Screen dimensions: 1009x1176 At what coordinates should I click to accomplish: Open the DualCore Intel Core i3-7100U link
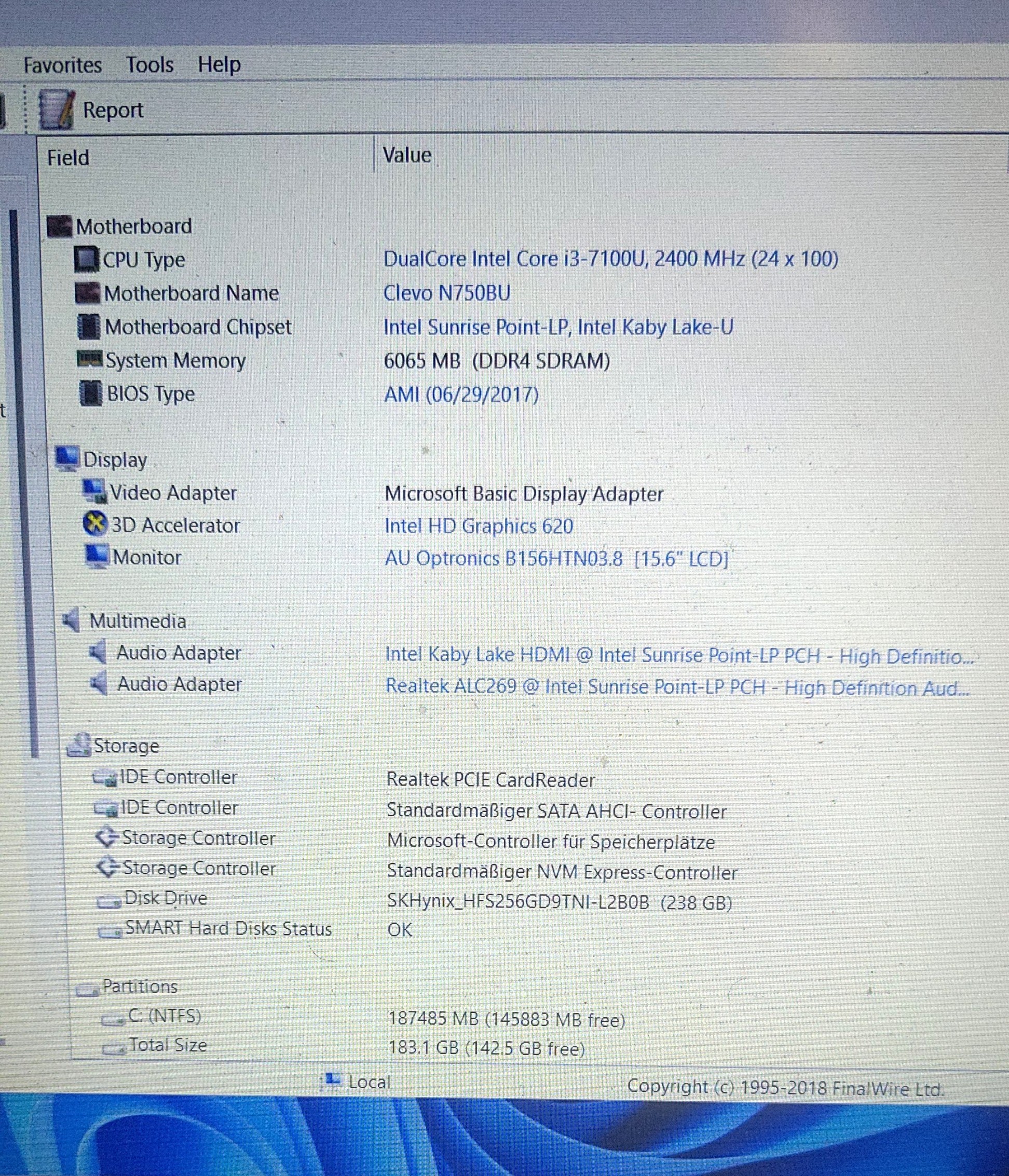[610, 259]
